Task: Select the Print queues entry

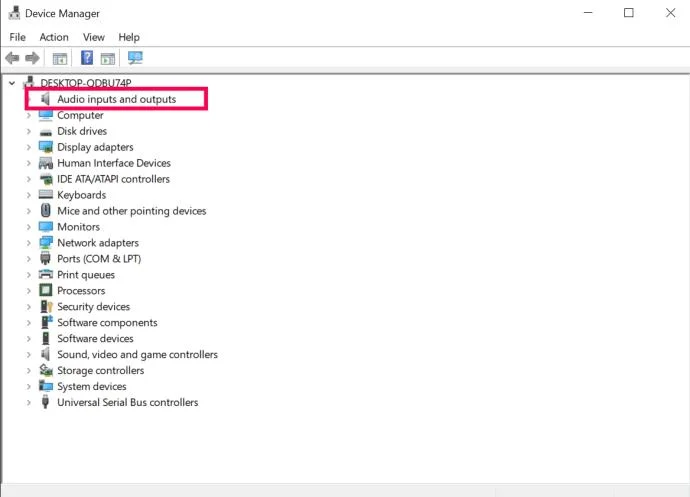Action: tap(86, 275)
